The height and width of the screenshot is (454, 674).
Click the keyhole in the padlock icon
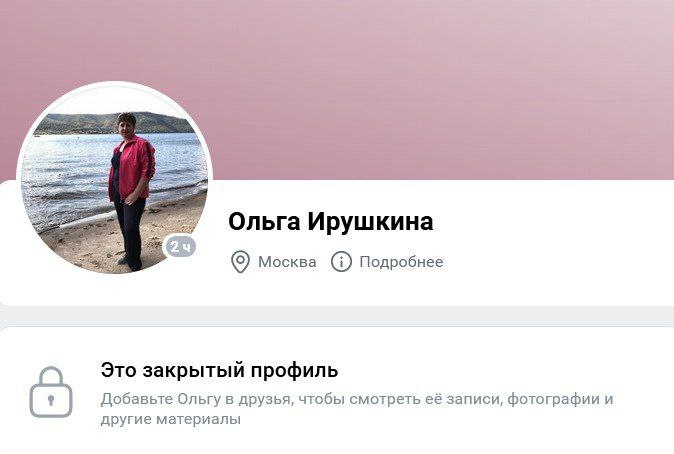(x=51, y=400)
